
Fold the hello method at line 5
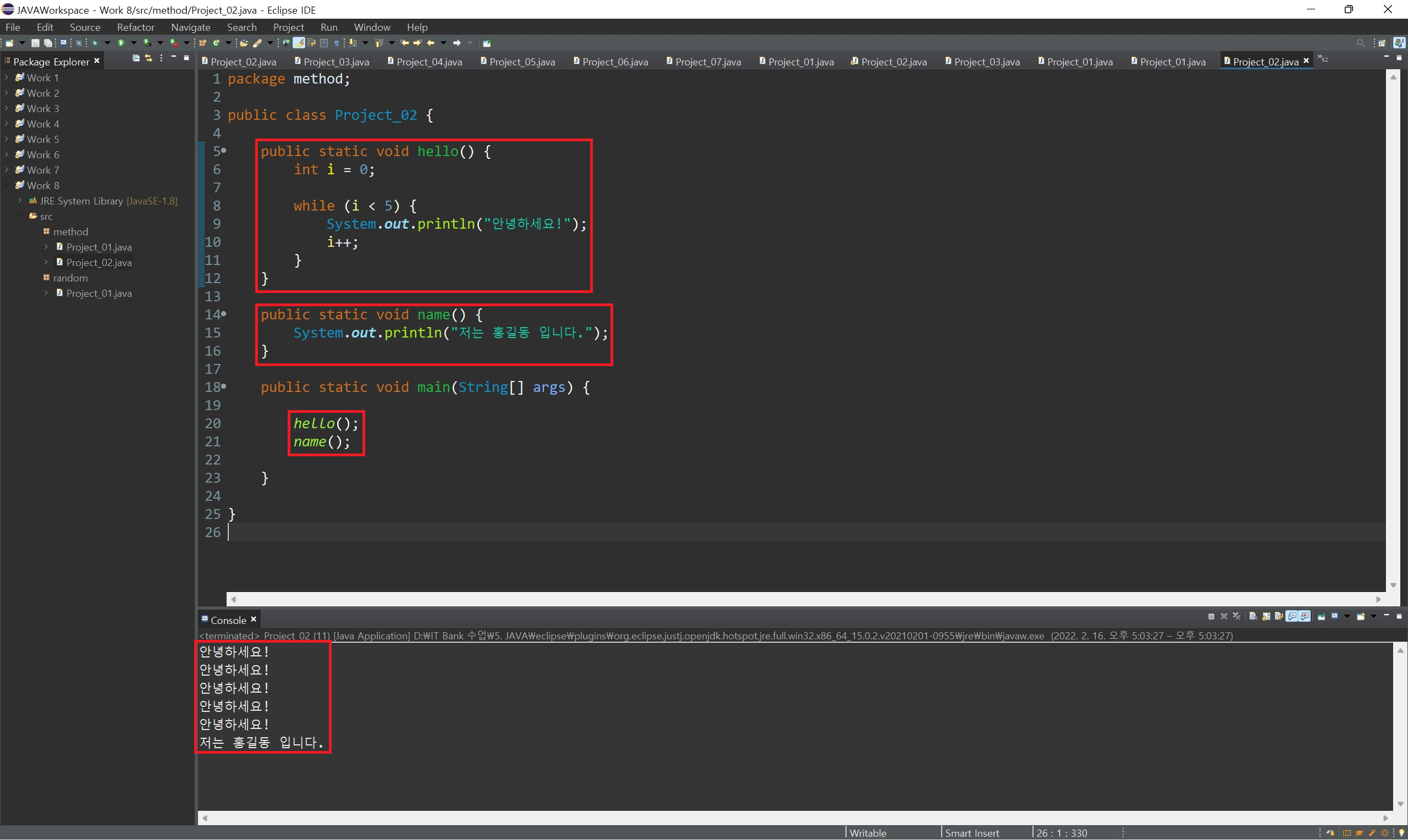[x=224, y=151]
